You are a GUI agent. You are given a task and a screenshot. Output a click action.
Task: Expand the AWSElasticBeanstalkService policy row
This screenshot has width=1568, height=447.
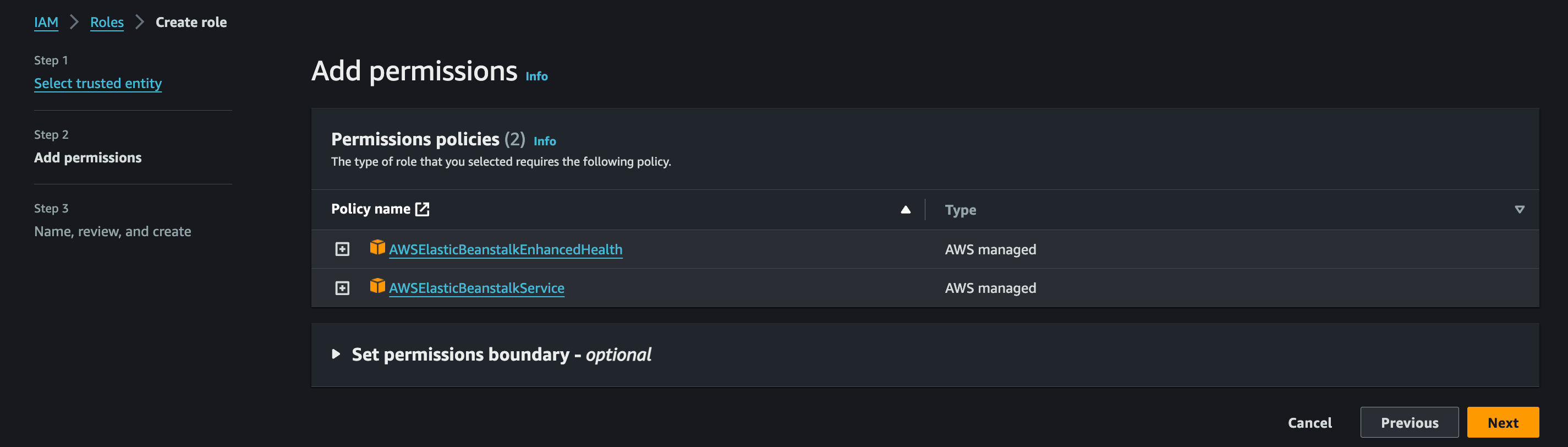coord(342,288)
